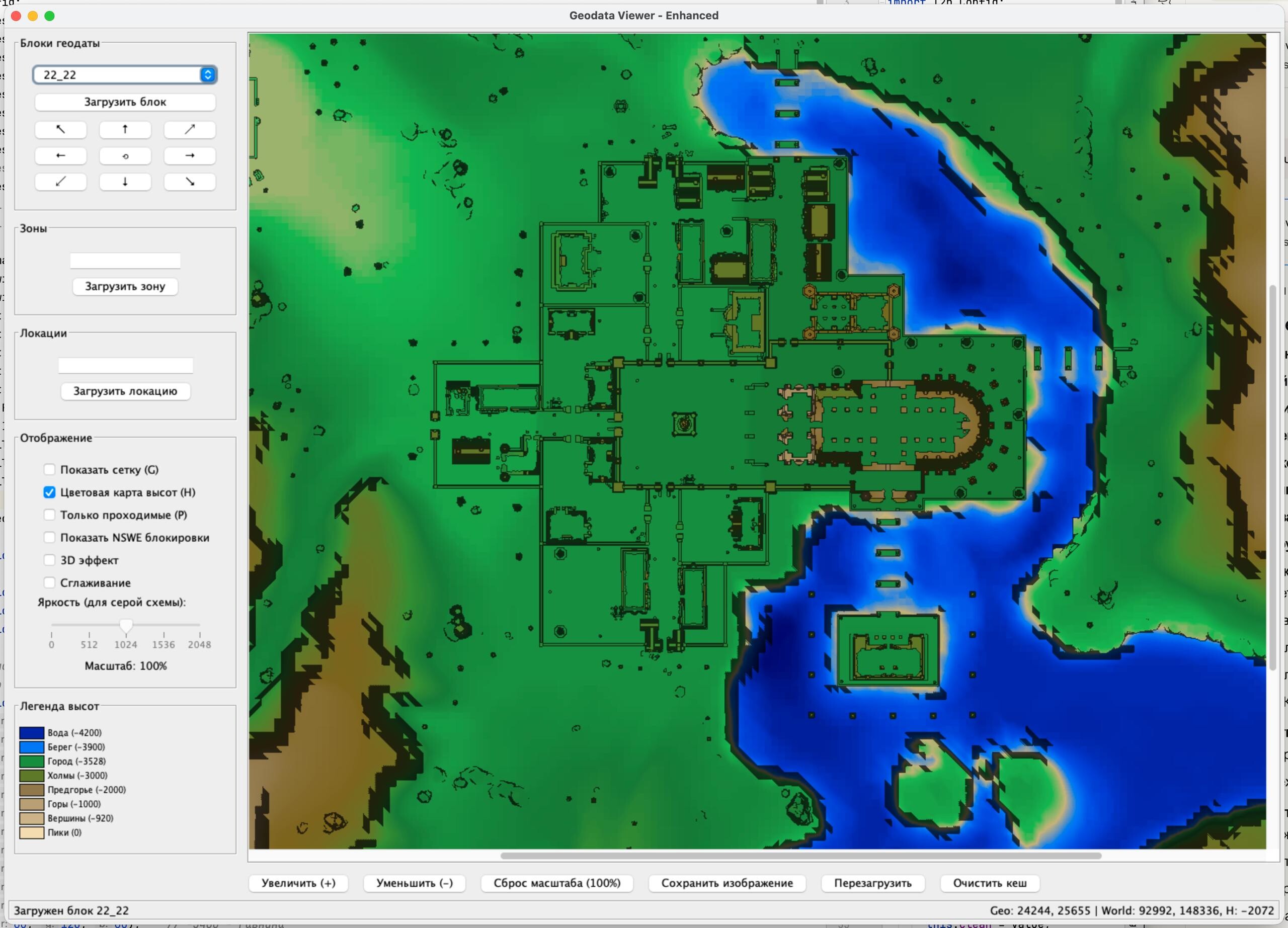Click the Увеличить (+) zoom button
The height and width of the screenshot is (928, 1288).
coord(298,883)
